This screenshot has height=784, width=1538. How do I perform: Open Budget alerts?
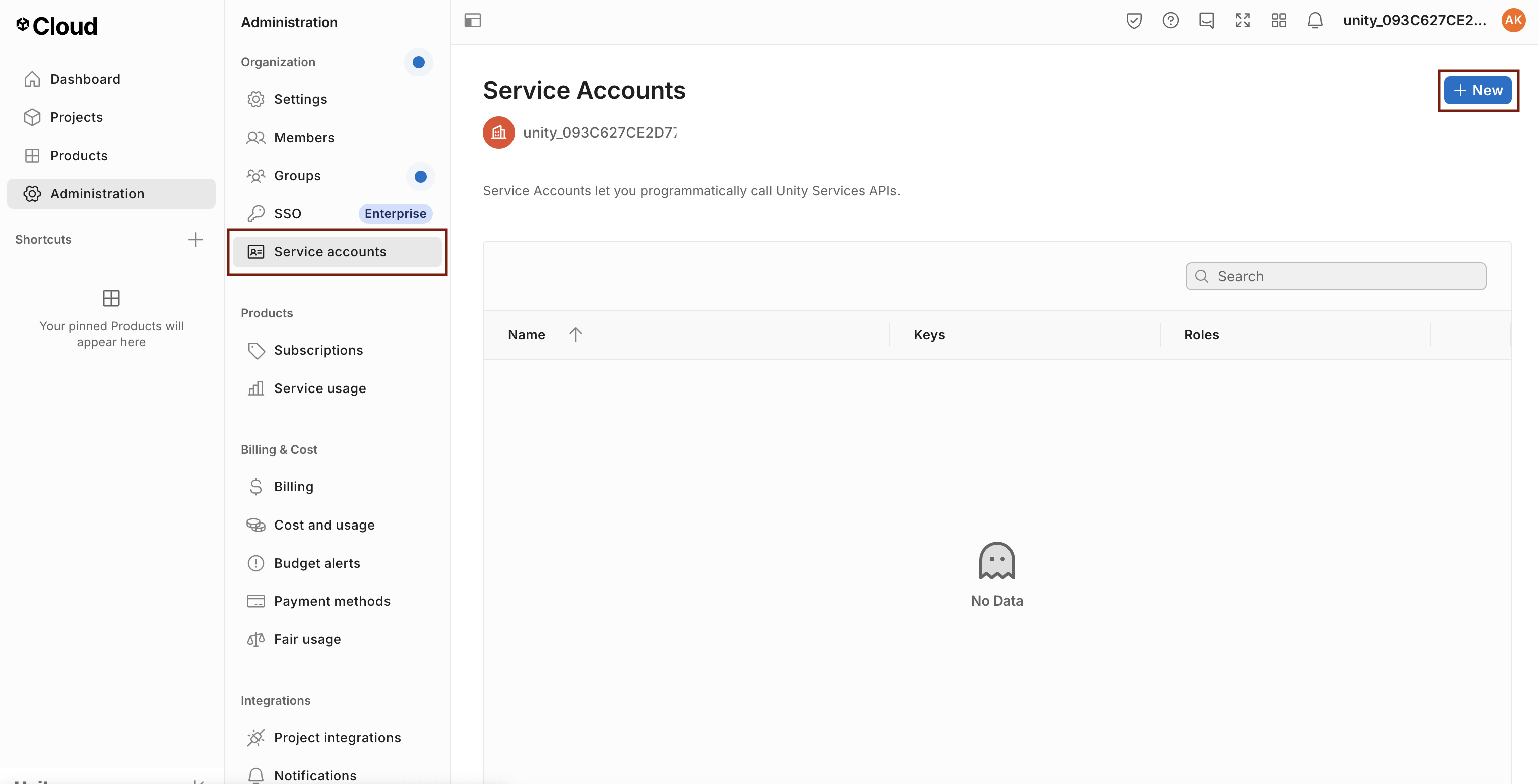click(337, 563)
